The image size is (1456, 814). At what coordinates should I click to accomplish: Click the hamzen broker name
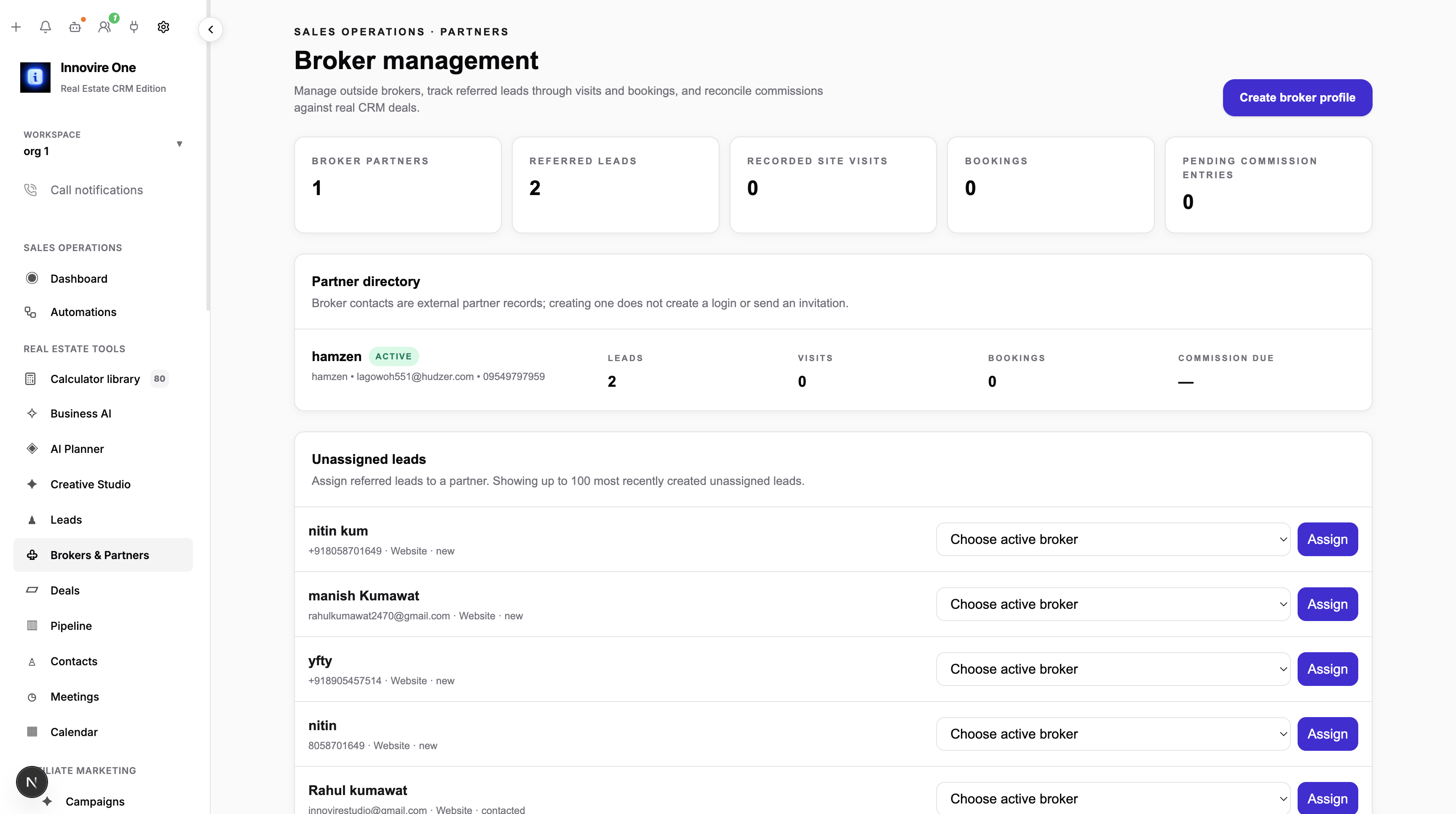click(x=336, y=357)
